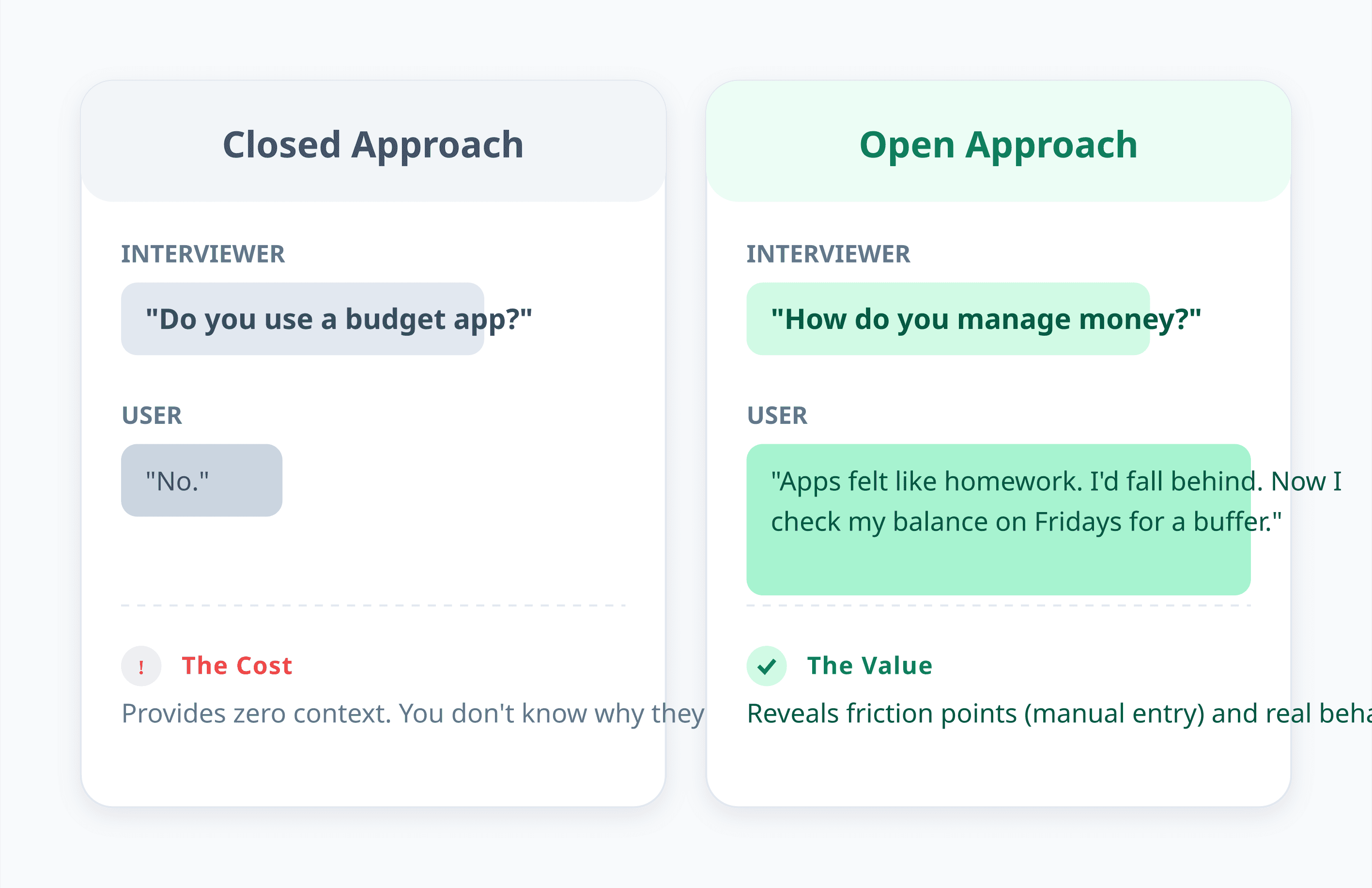1372x888 pixels.
Task: Select the Open Approach heading
Action: coord(999,144)
